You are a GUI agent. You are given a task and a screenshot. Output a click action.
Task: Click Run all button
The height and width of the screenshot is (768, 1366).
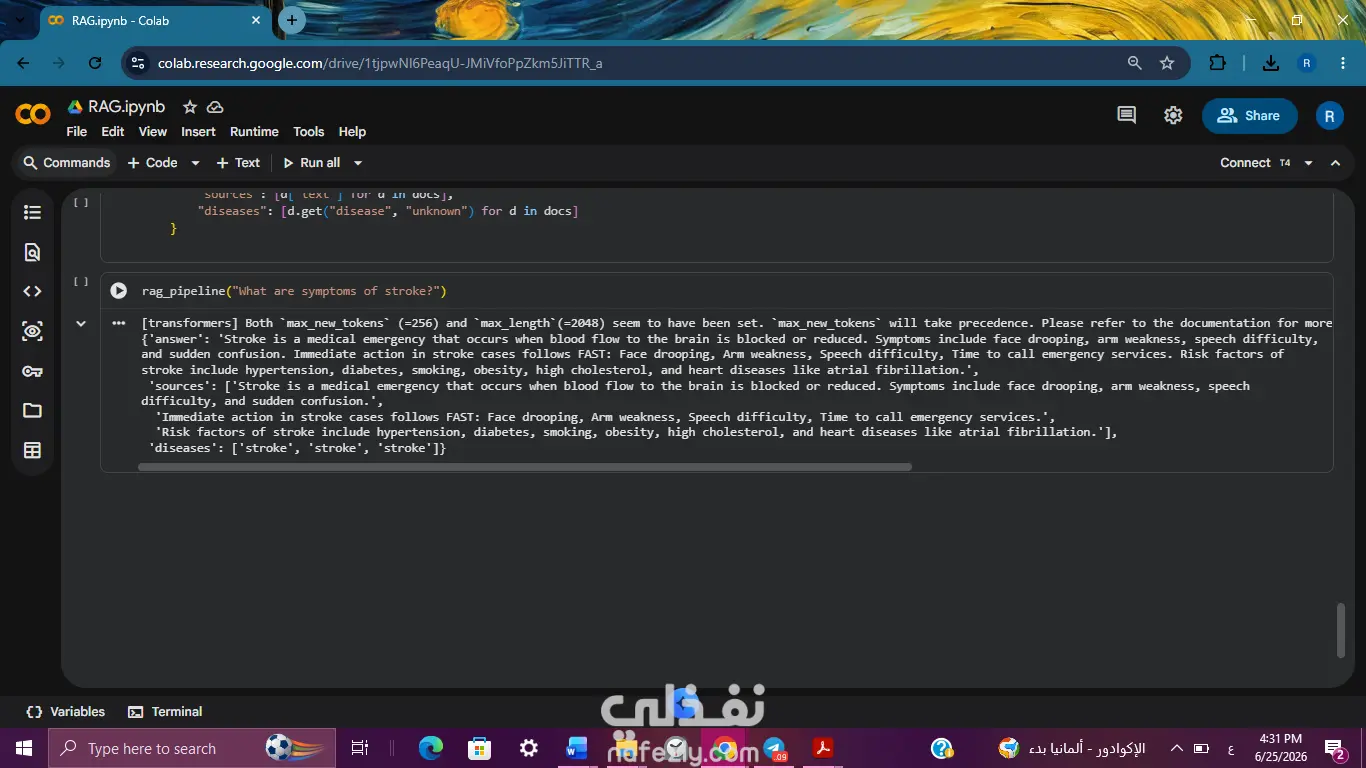[x=312, y=163]
